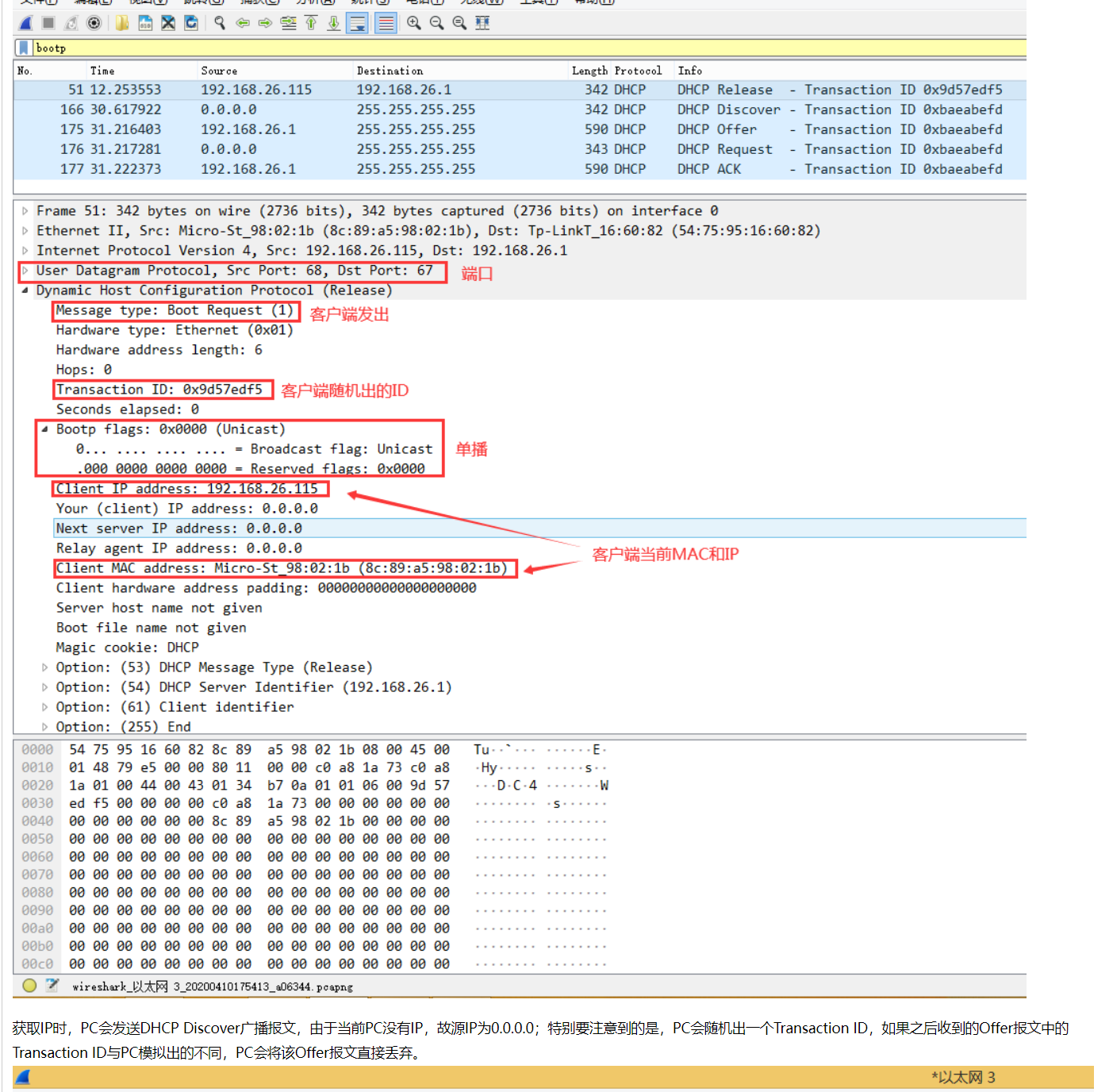
Task: Zoom in the main window text
Action: 414,23
